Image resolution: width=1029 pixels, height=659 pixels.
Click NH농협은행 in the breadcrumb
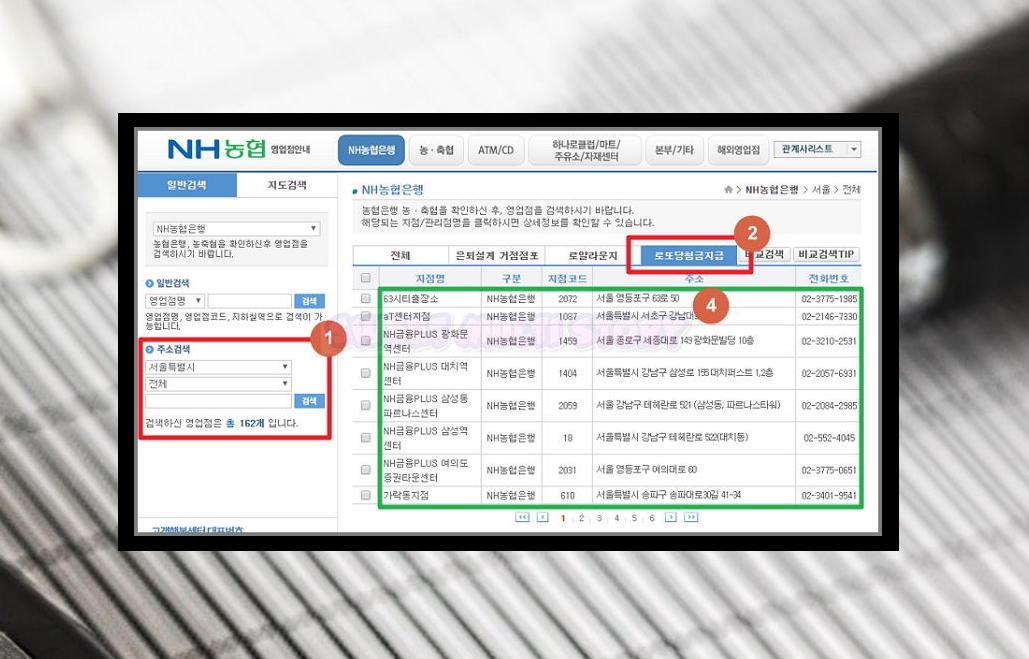772,190
